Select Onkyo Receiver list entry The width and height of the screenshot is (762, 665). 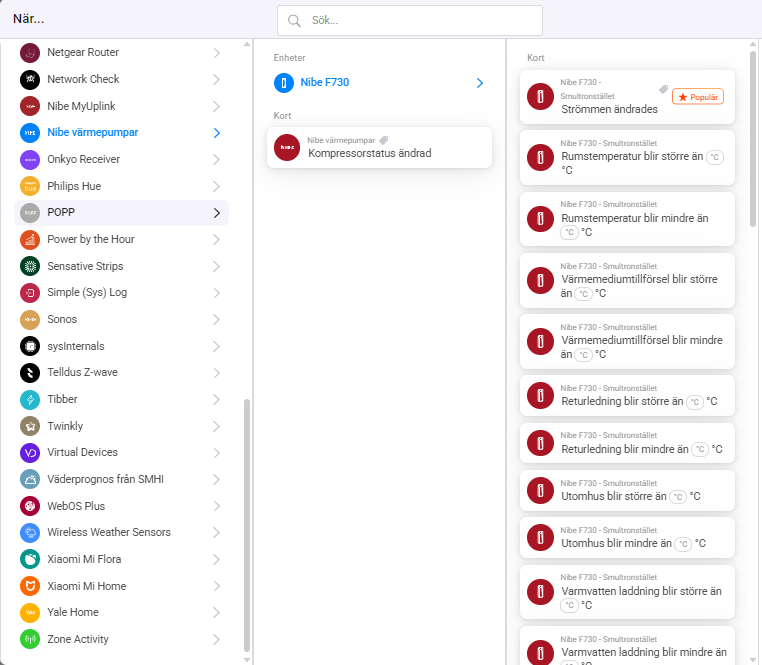(121, 159)
